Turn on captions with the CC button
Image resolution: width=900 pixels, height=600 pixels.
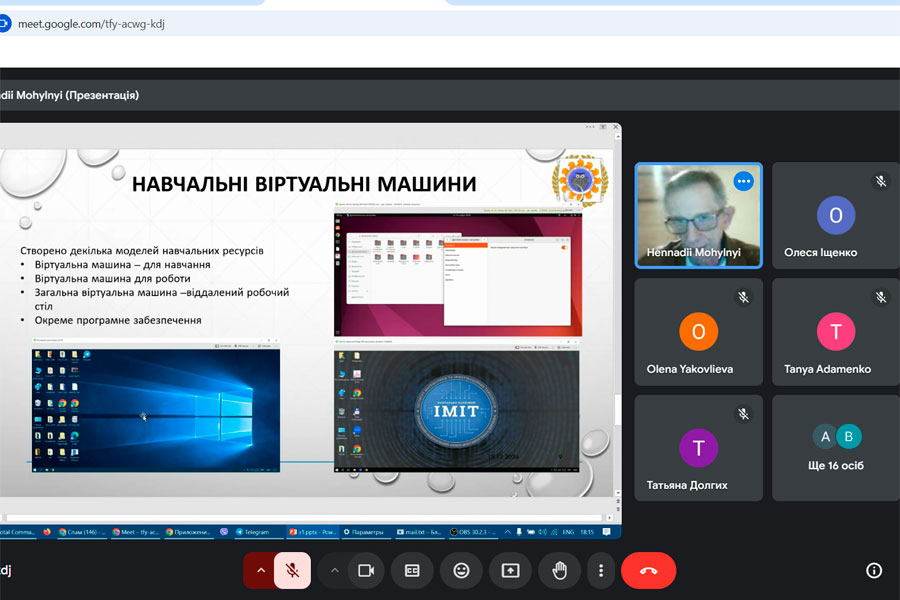pyautogui.click(x=412, y=570)
